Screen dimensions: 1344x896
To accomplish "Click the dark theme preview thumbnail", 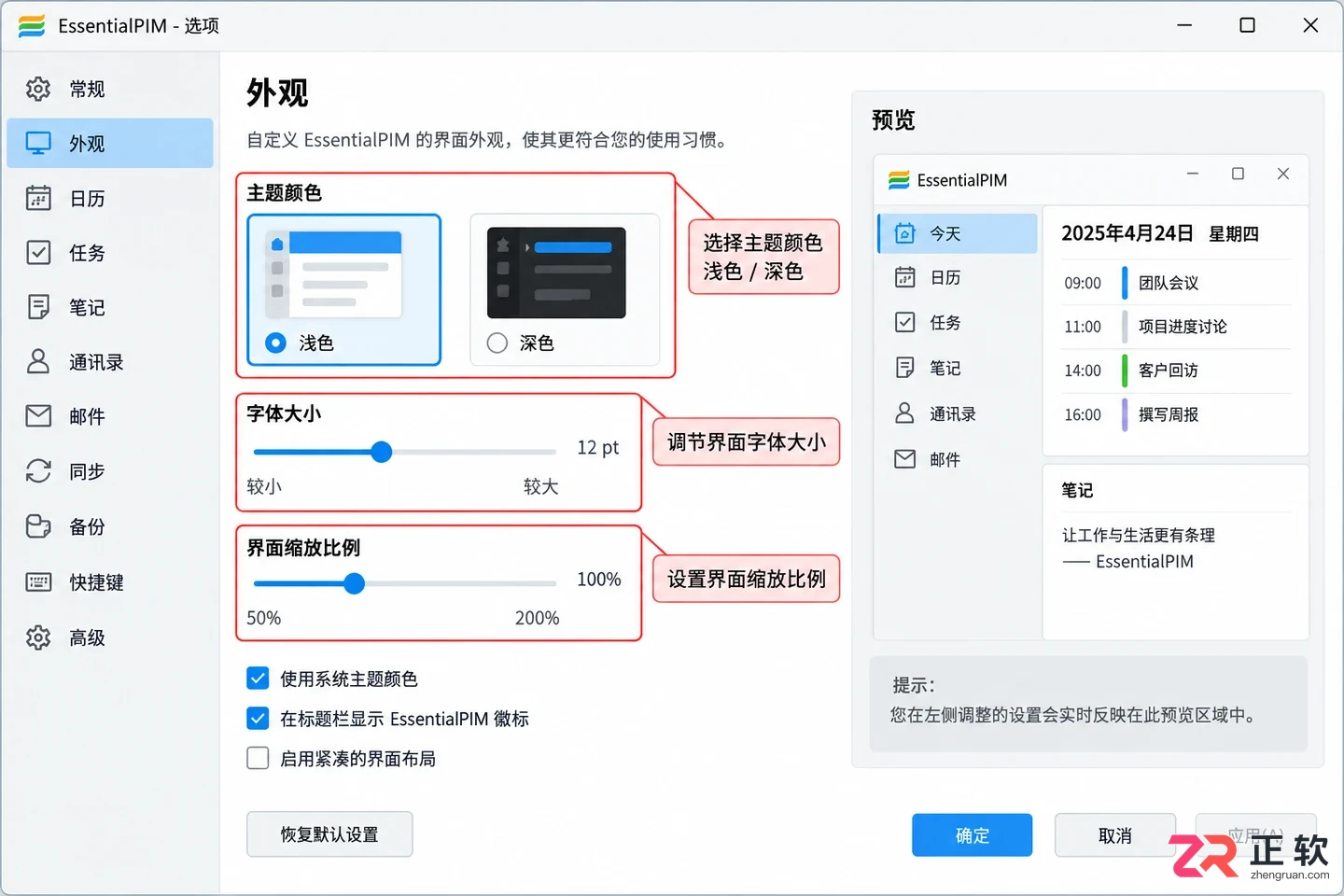I will coord(556,273).
